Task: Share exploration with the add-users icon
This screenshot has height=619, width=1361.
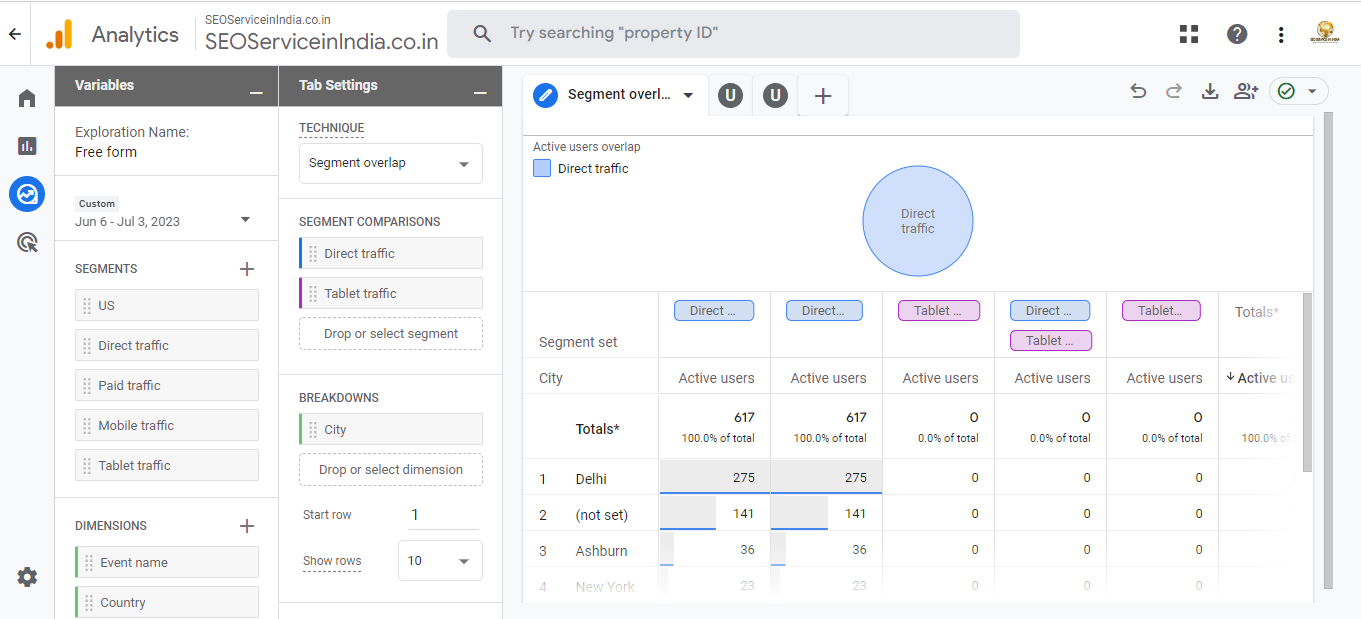Action: point(1246,92)
